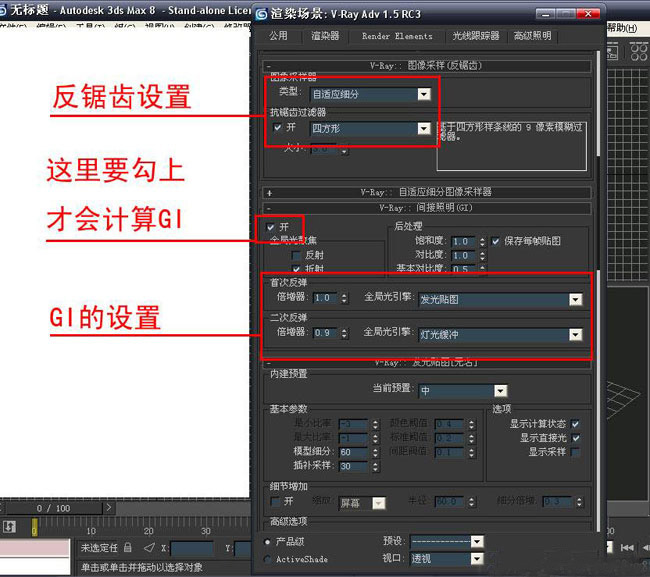Toggle 保存每帧贴图 checkbox
650x577 pixels.
(495, 241)
